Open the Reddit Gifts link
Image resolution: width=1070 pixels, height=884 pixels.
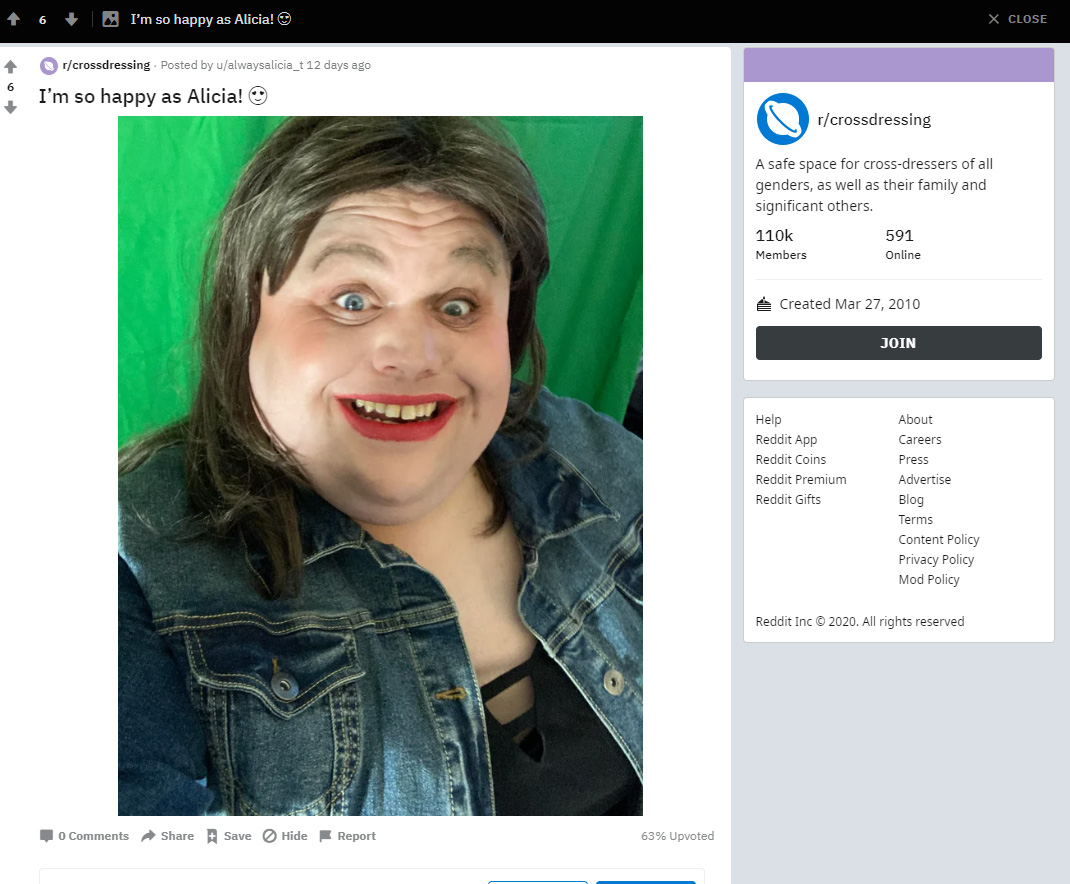click(787, 499)
